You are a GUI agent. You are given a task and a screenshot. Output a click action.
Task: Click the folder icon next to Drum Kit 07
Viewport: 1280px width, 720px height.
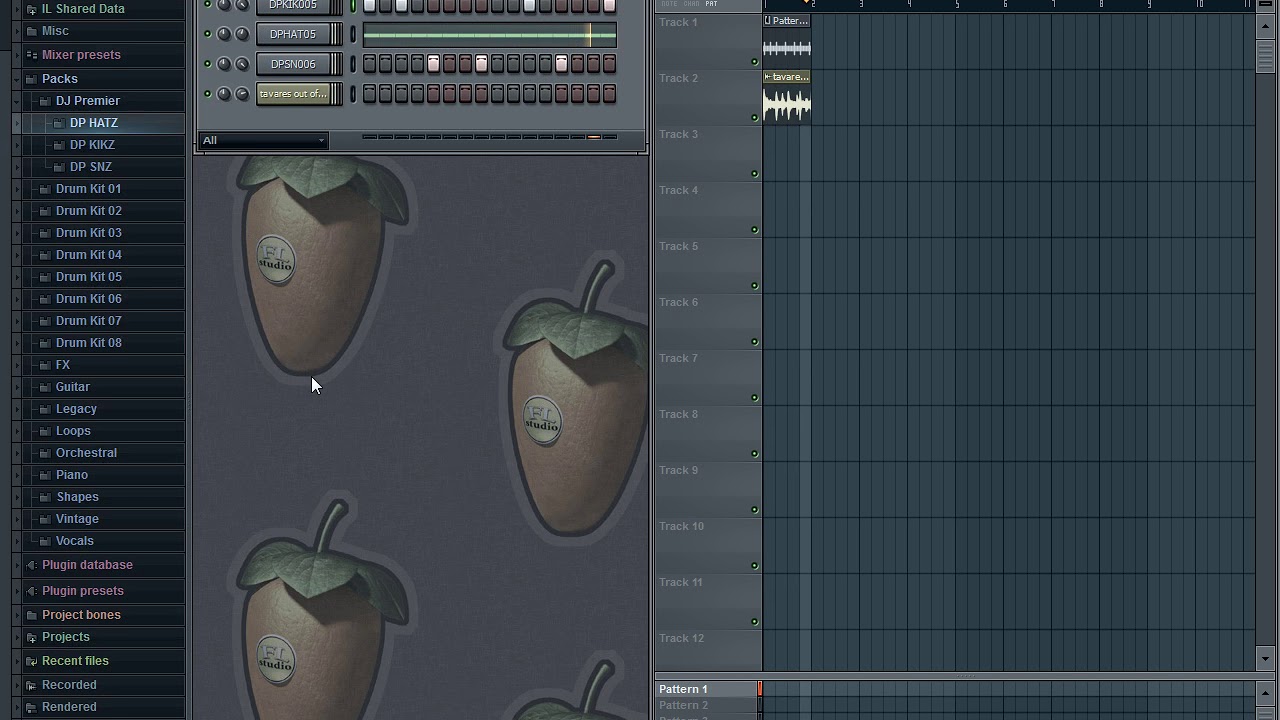[x=45, y=321]
